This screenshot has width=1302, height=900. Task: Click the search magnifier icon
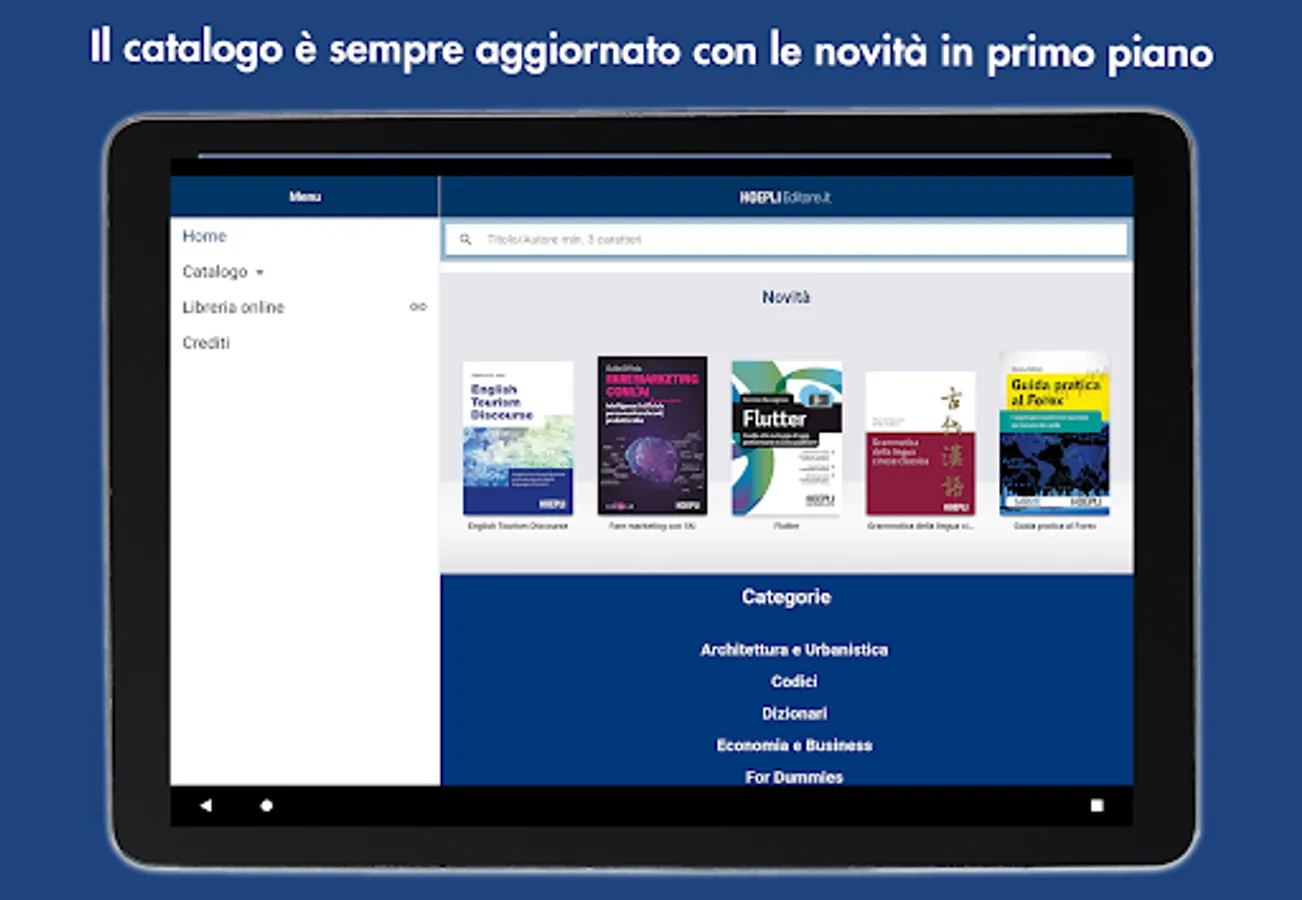pos(465,240)
